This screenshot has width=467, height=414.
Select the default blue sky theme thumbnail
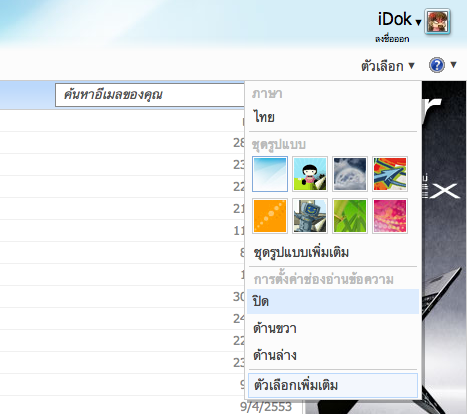[270, 174]
